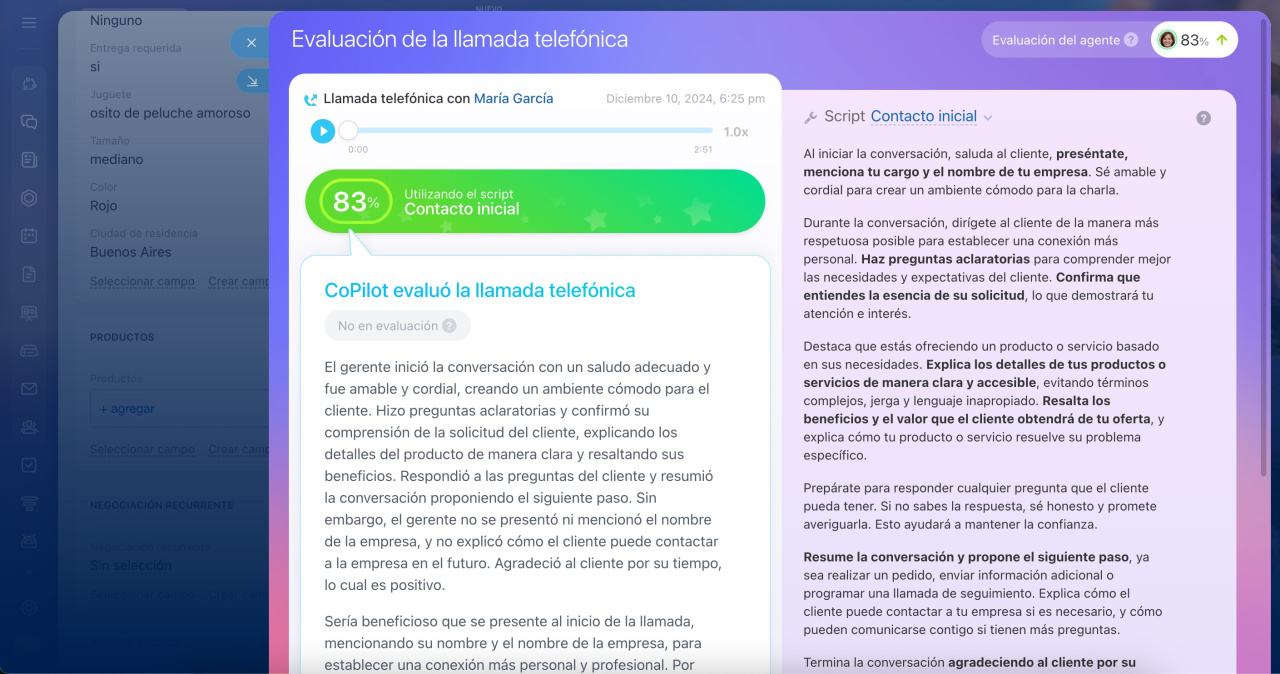Open the help icon in the script panel
The image size is (1280, 674).
(x=1203, y=118)
